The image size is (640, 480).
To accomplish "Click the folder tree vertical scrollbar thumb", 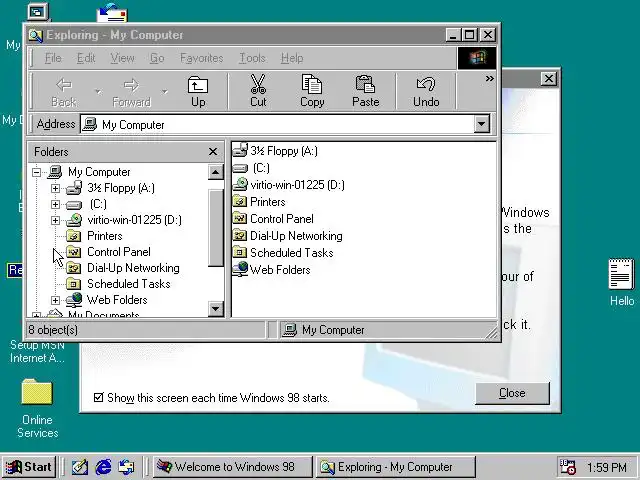I will click(215, 227).
